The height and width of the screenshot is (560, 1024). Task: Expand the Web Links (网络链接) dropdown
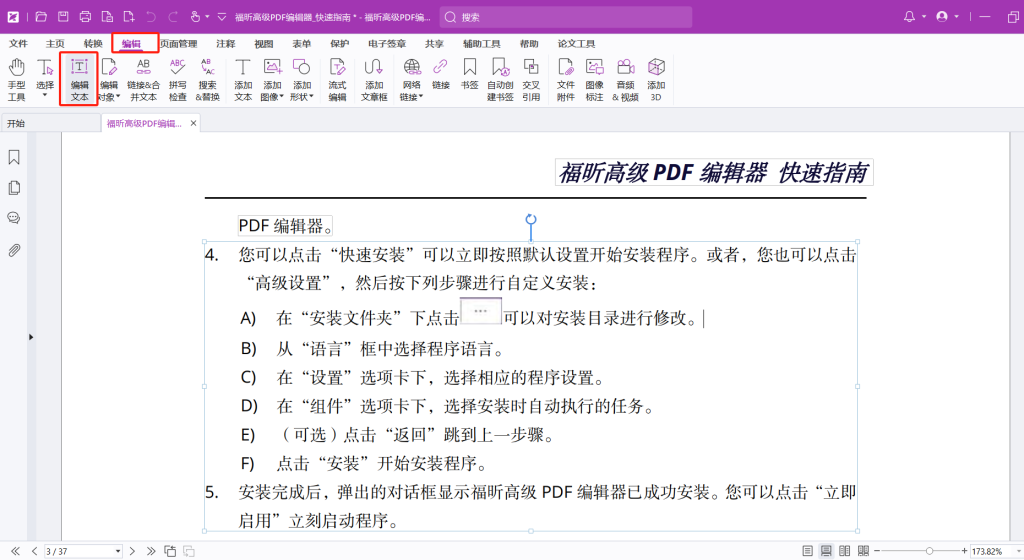click(x=421, y=97)
